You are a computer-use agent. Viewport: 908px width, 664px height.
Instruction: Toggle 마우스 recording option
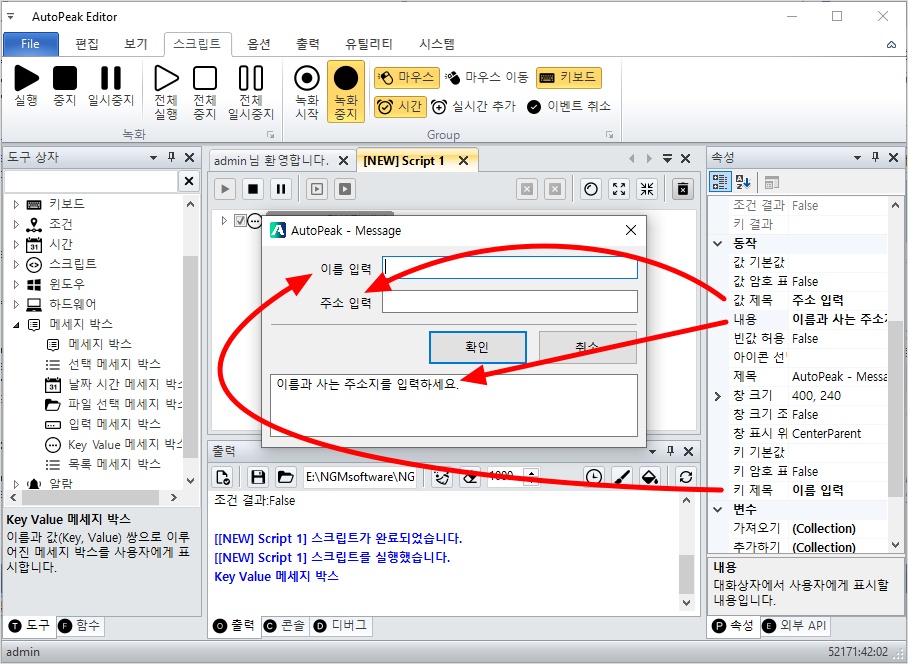coord(405,77)
